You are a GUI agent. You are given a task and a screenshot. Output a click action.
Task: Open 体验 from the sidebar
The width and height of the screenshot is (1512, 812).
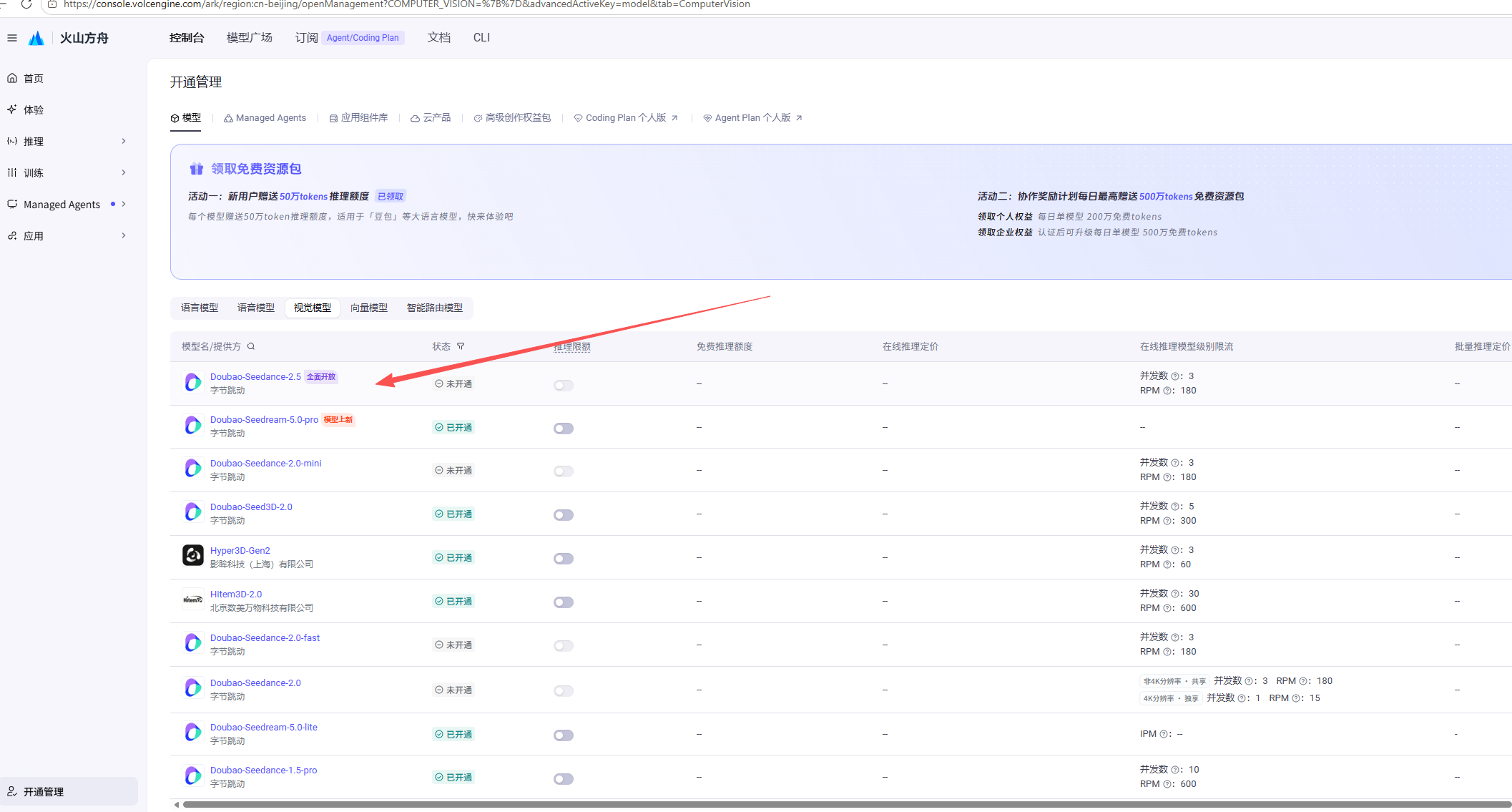tap(34, 110)
